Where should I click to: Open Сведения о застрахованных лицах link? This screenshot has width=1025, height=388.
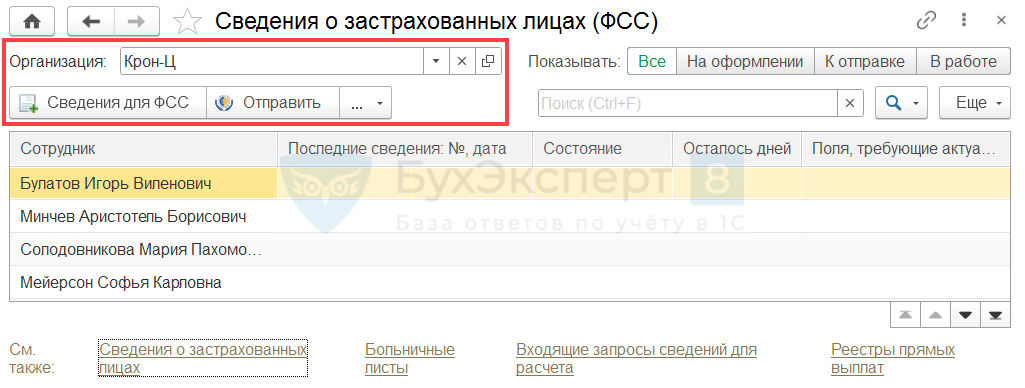tap(203, 359)
